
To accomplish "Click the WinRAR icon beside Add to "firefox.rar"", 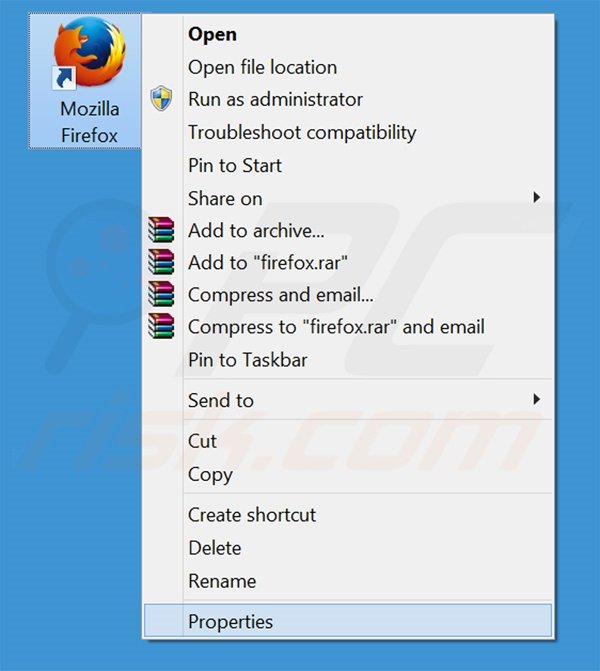I will 161,263.
